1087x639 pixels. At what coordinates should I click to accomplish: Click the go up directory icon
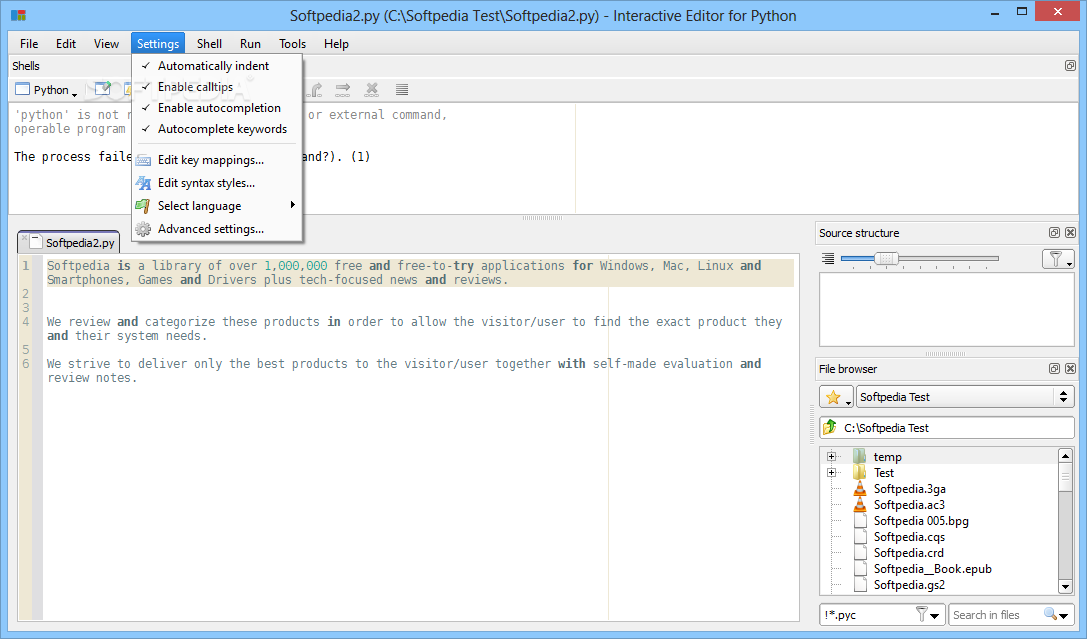tap(830, 428)
